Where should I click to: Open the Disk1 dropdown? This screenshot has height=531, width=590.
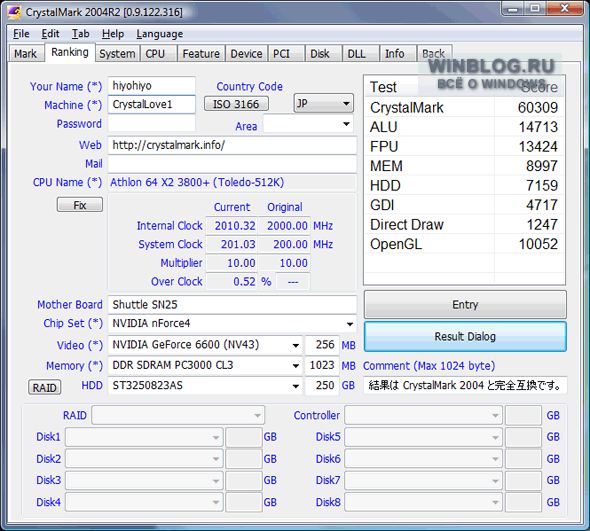point(144,437)
